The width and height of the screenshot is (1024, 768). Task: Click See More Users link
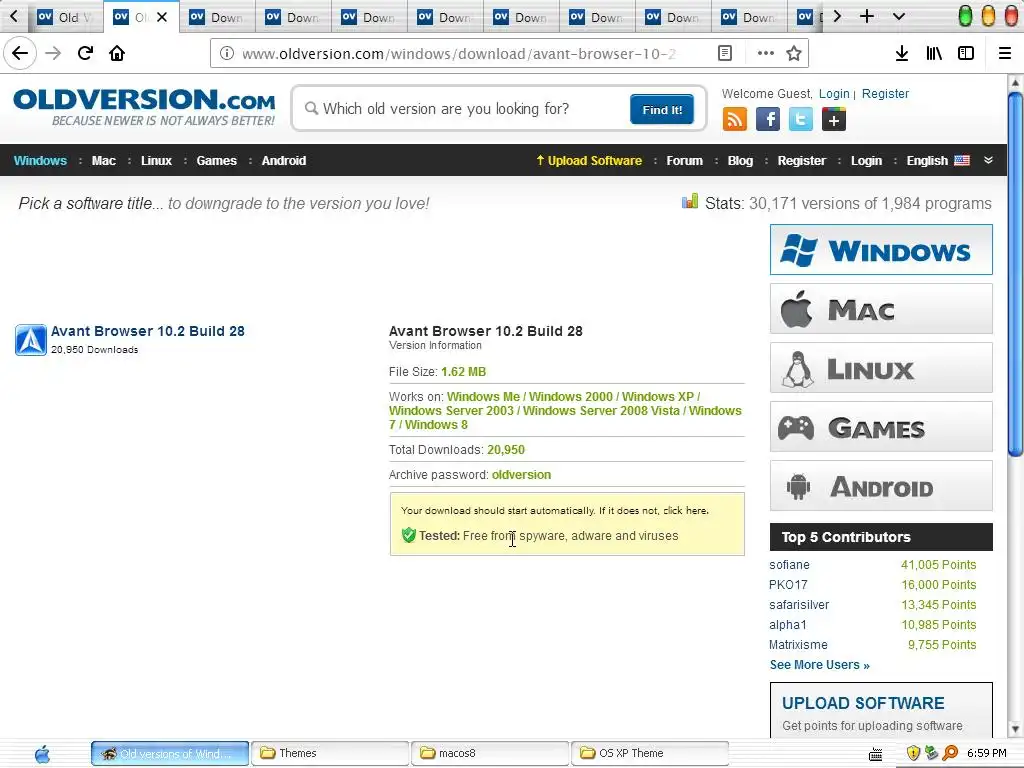pos(820,665)
